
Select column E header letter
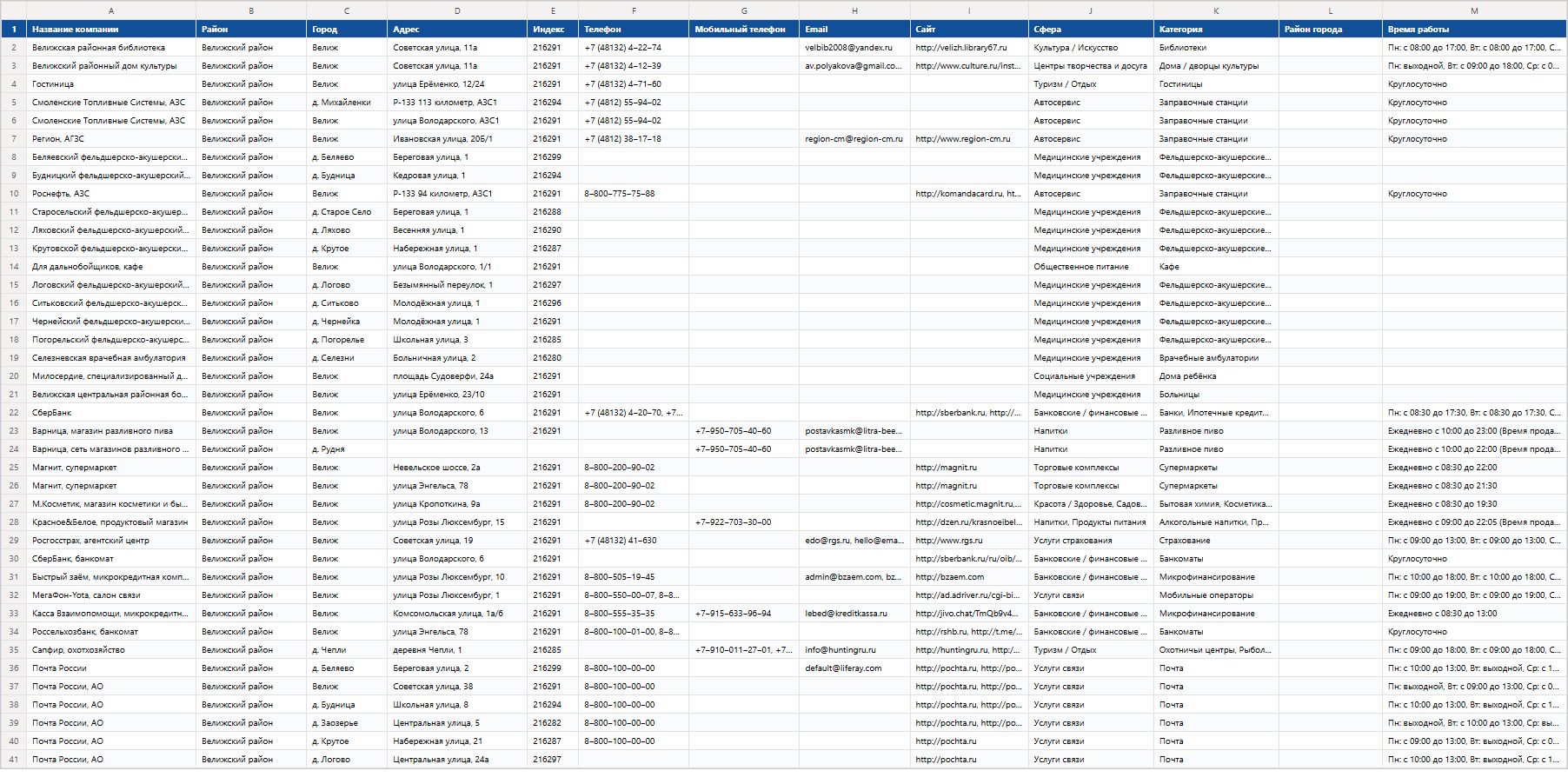[553, 10]
